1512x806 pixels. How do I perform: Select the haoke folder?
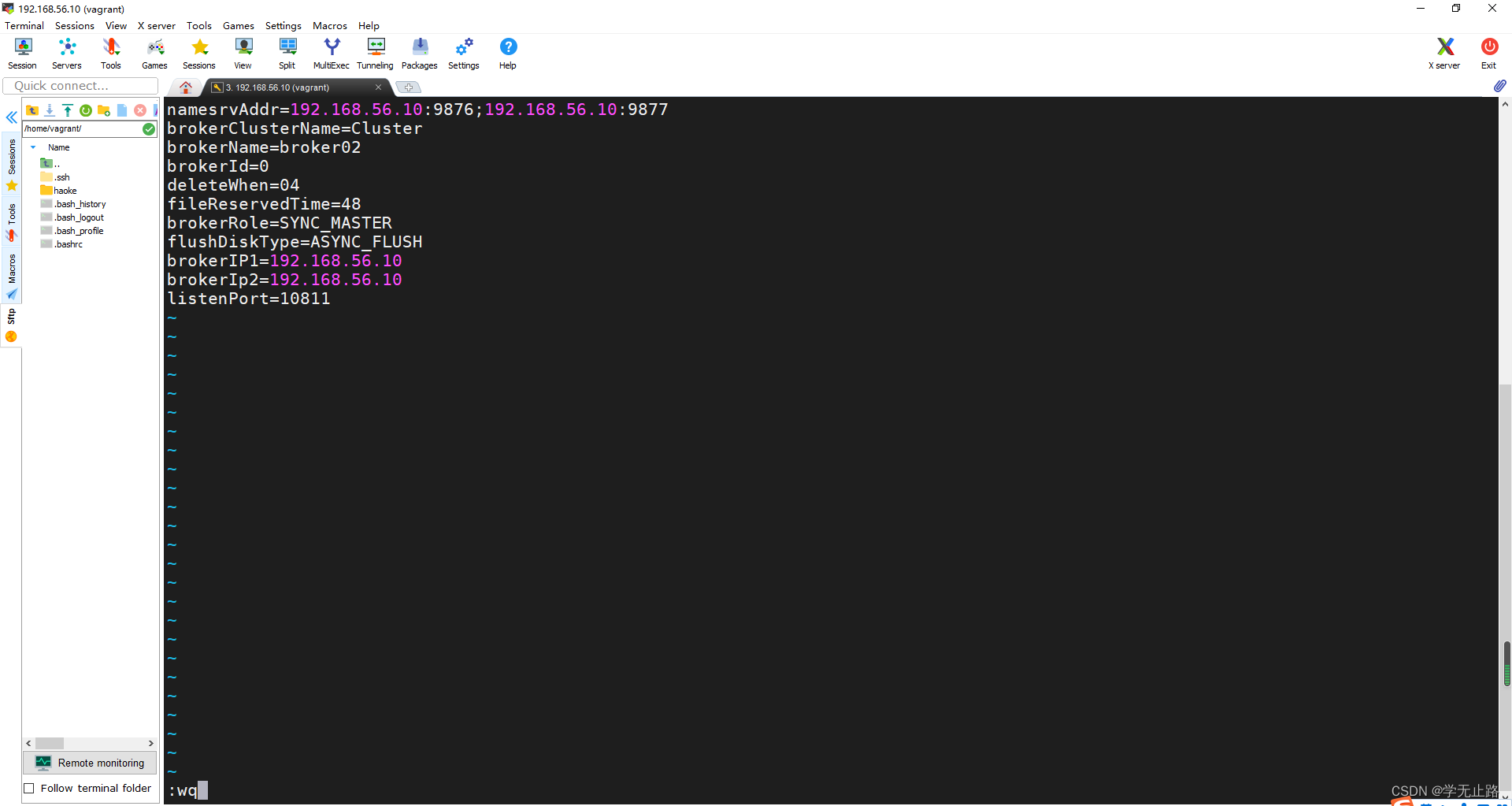pyautogui.click(x=59, y=191)
